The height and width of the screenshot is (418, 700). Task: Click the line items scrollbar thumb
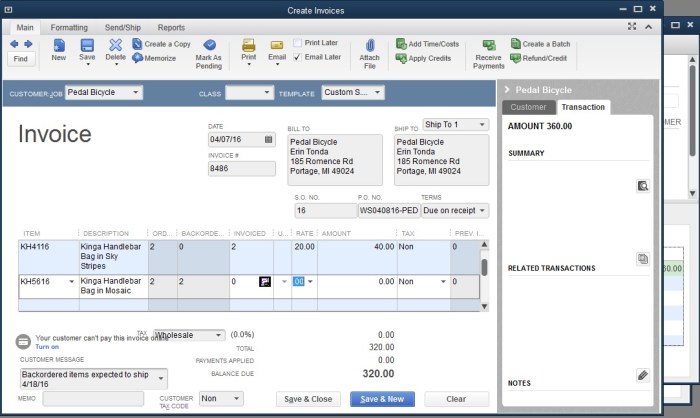coord(484,268)
